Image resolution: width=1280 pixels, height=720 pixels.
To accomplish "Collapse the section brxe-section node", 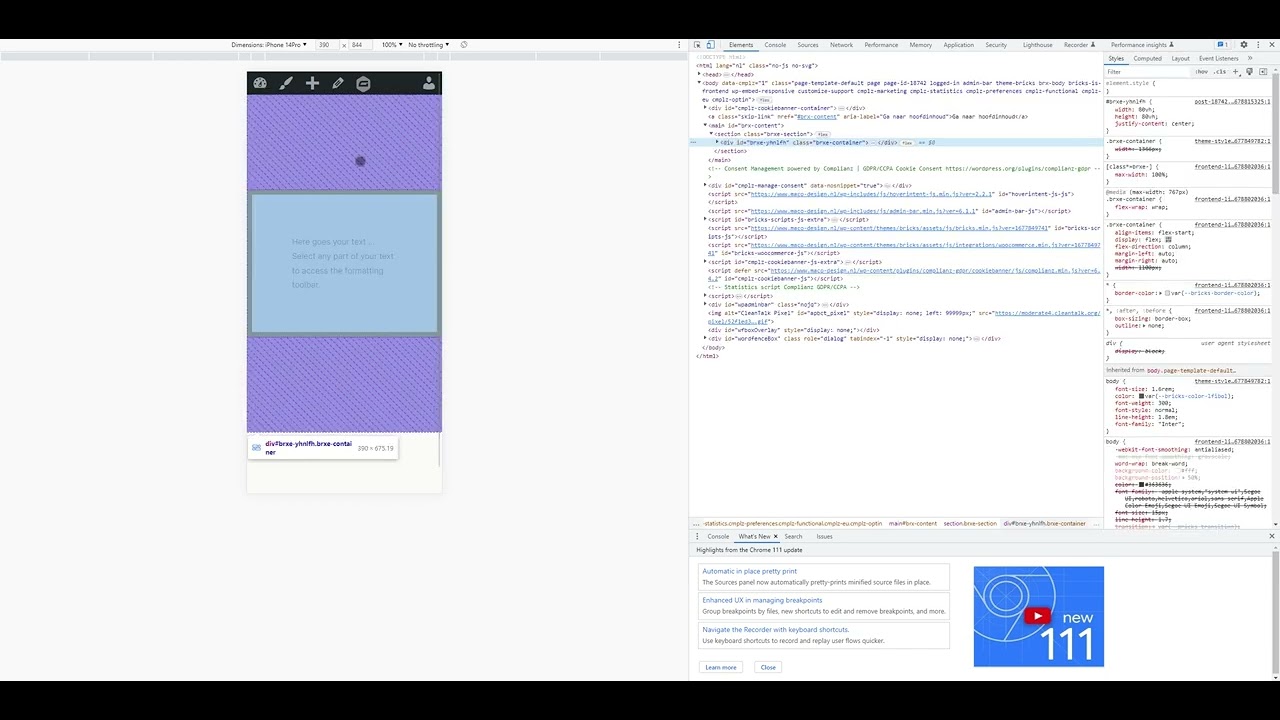I will [x=712, y=134].
